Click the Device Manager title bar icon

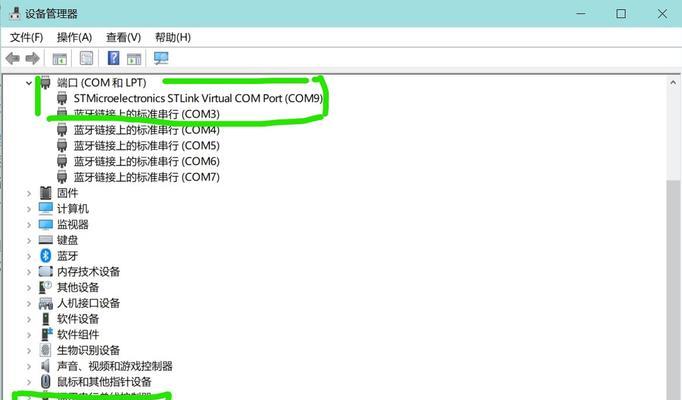(x=15, y=13)
